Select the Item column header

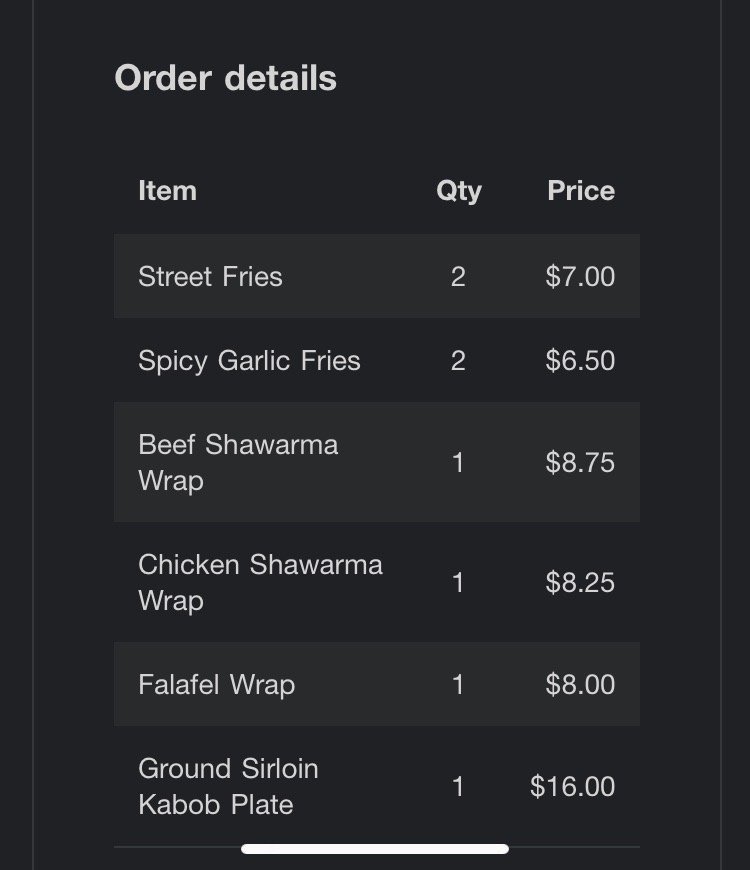pyautogui.click(x=167, y=191)
